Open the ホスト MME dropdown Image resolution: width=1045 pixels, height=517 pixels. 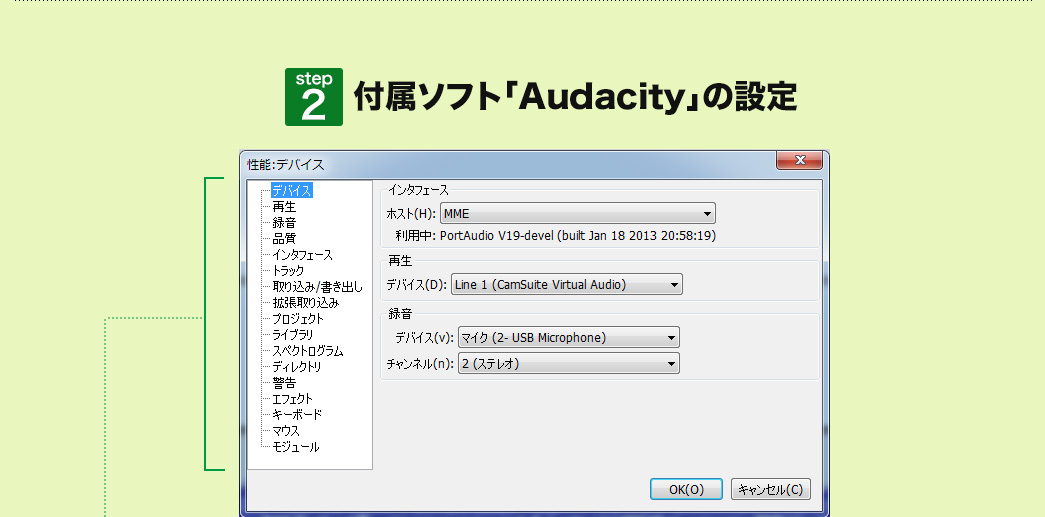coord(578,213)
